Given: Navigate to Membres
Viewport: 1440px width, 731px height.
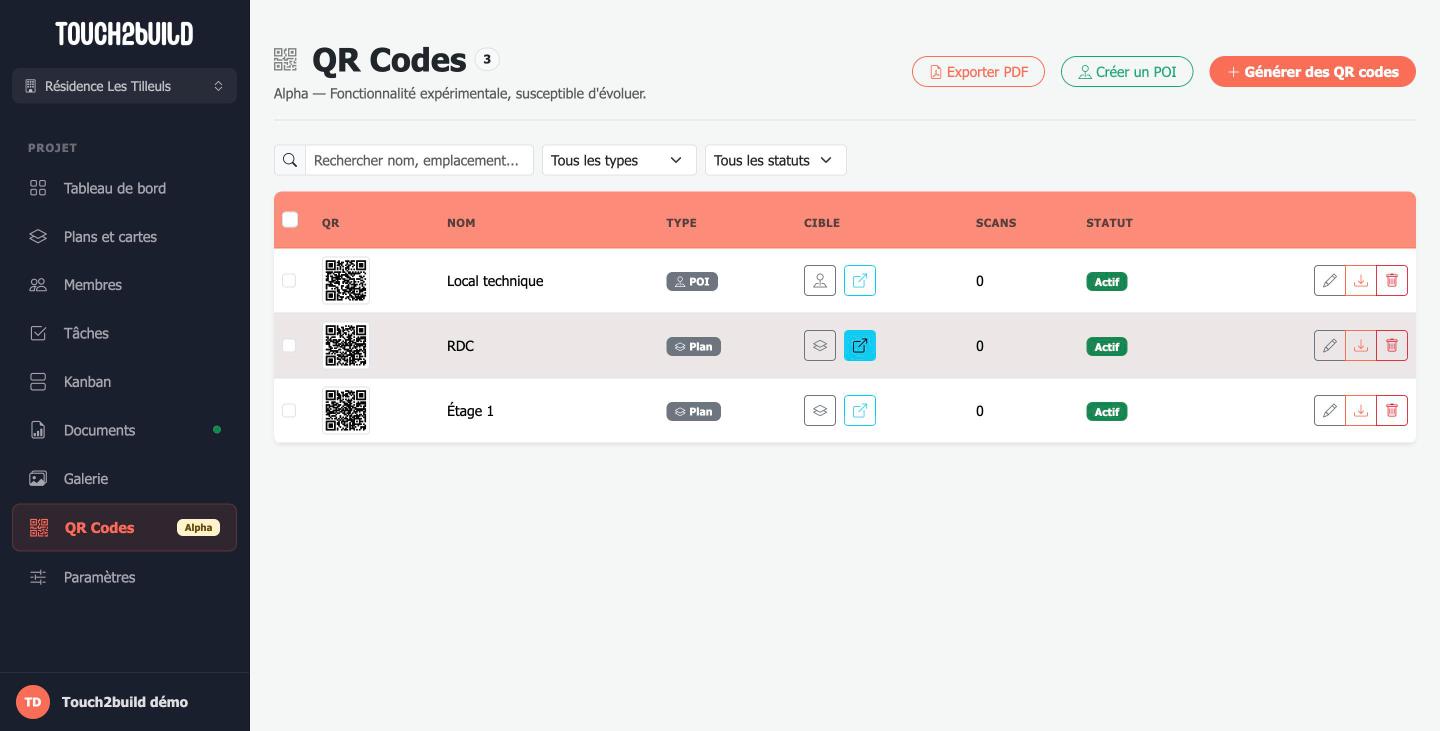Looking at the screenshot, I should [x=124, y=285].
